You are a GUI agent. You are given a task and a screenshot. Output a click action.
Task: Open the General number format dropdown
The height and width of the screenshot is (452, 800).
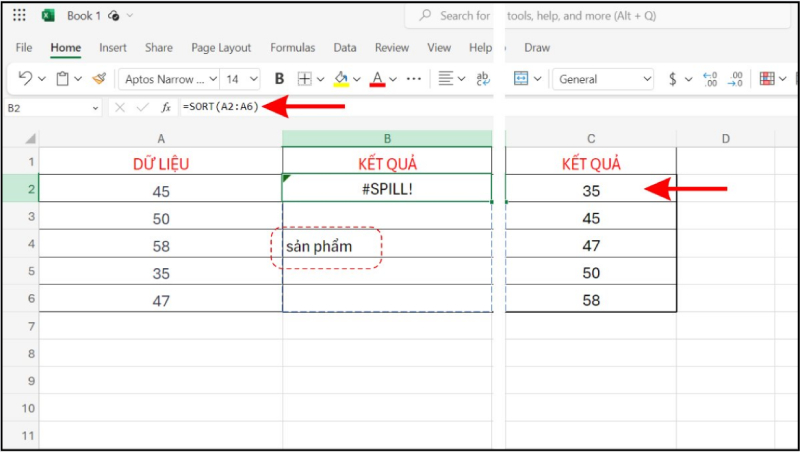tap(603, 79)
